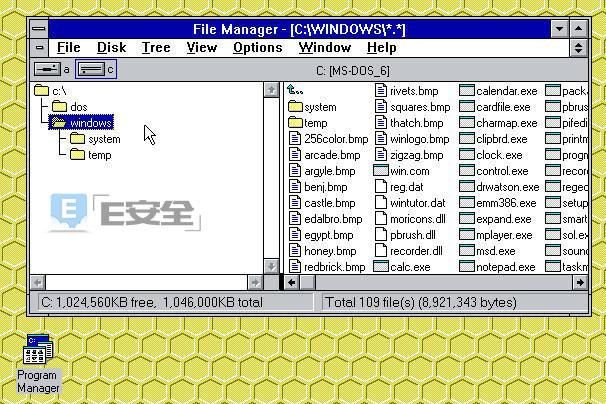
Task: Open Program Manager desktop icon
Action: pyautogui.click(x=38, y=363)
